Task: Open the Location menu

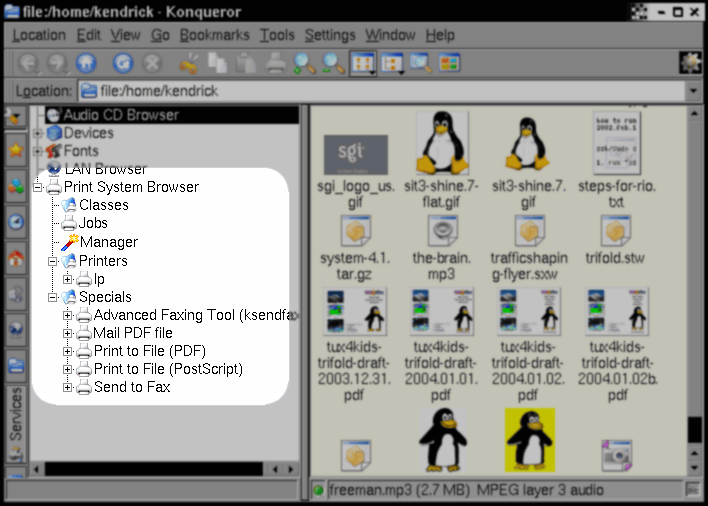Action: click(39, 35)
